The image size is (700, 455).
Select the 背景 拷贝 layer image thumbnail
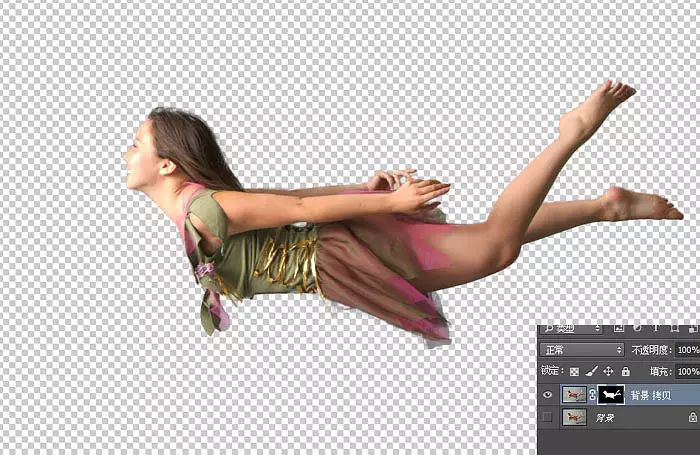click(574, 395)
